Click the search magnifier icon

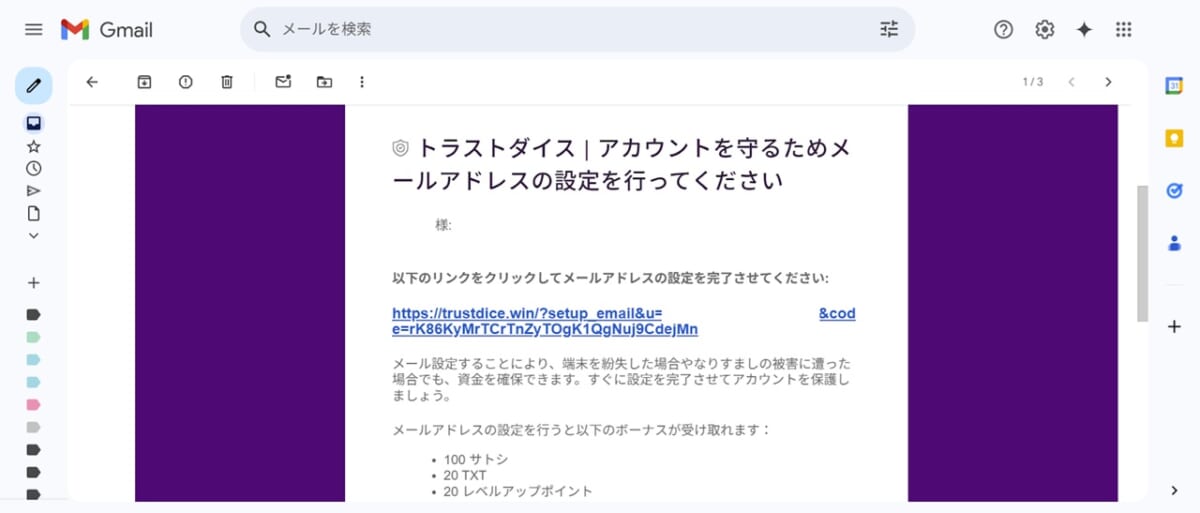point(263,30)
